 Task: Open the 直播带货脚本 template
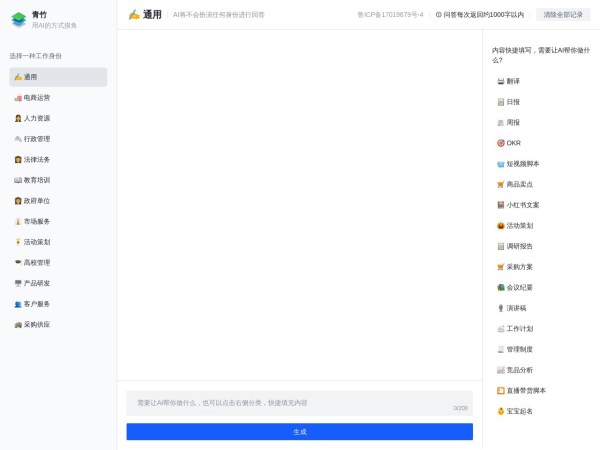[x=521, y=390]
